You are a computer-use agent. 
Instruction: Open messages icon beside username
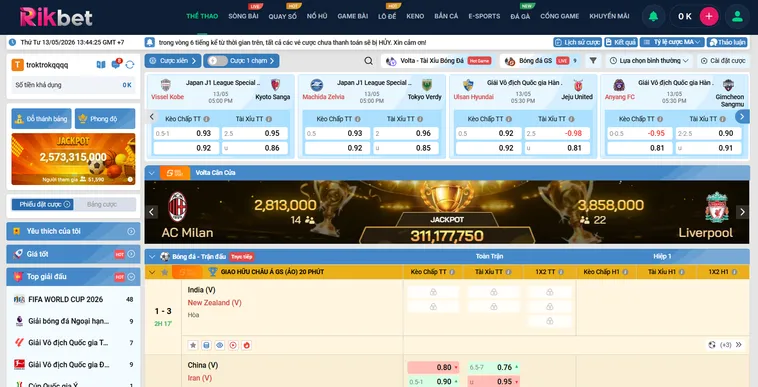pyautogui.click(x=116, y=64)
